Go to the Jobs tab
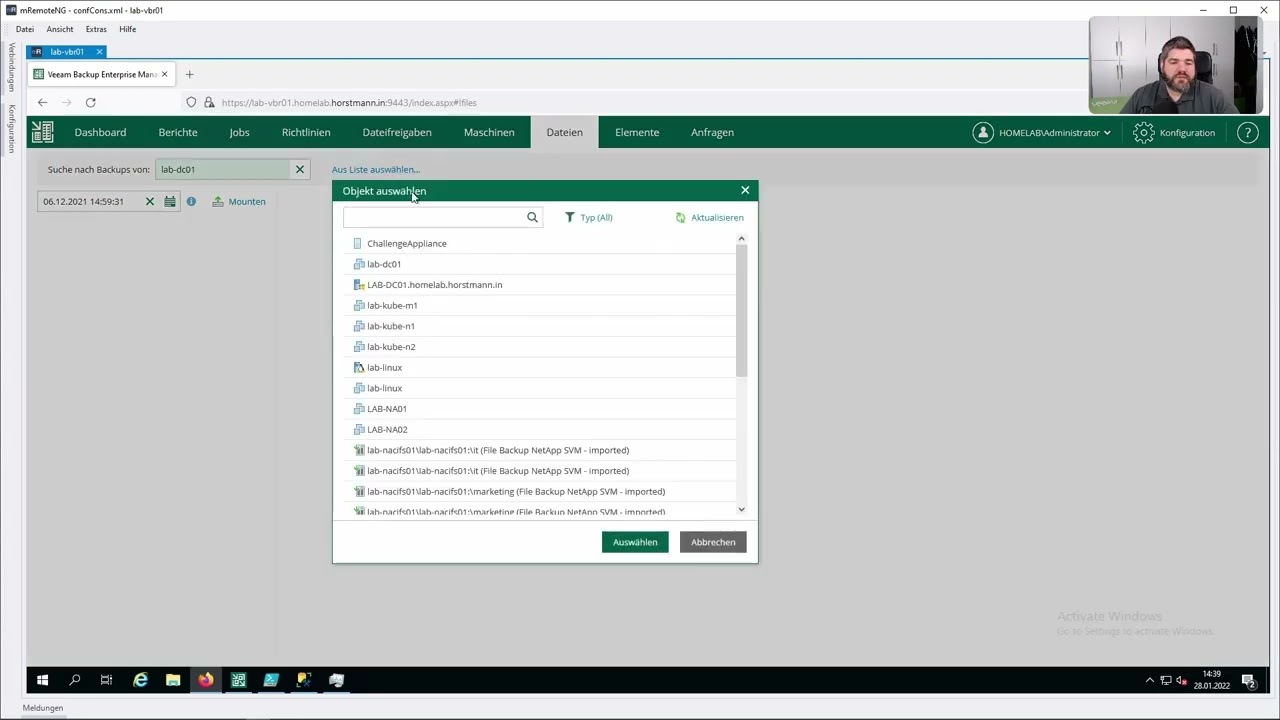Viewport: 1280px width, 720px height. coord(239,132)
